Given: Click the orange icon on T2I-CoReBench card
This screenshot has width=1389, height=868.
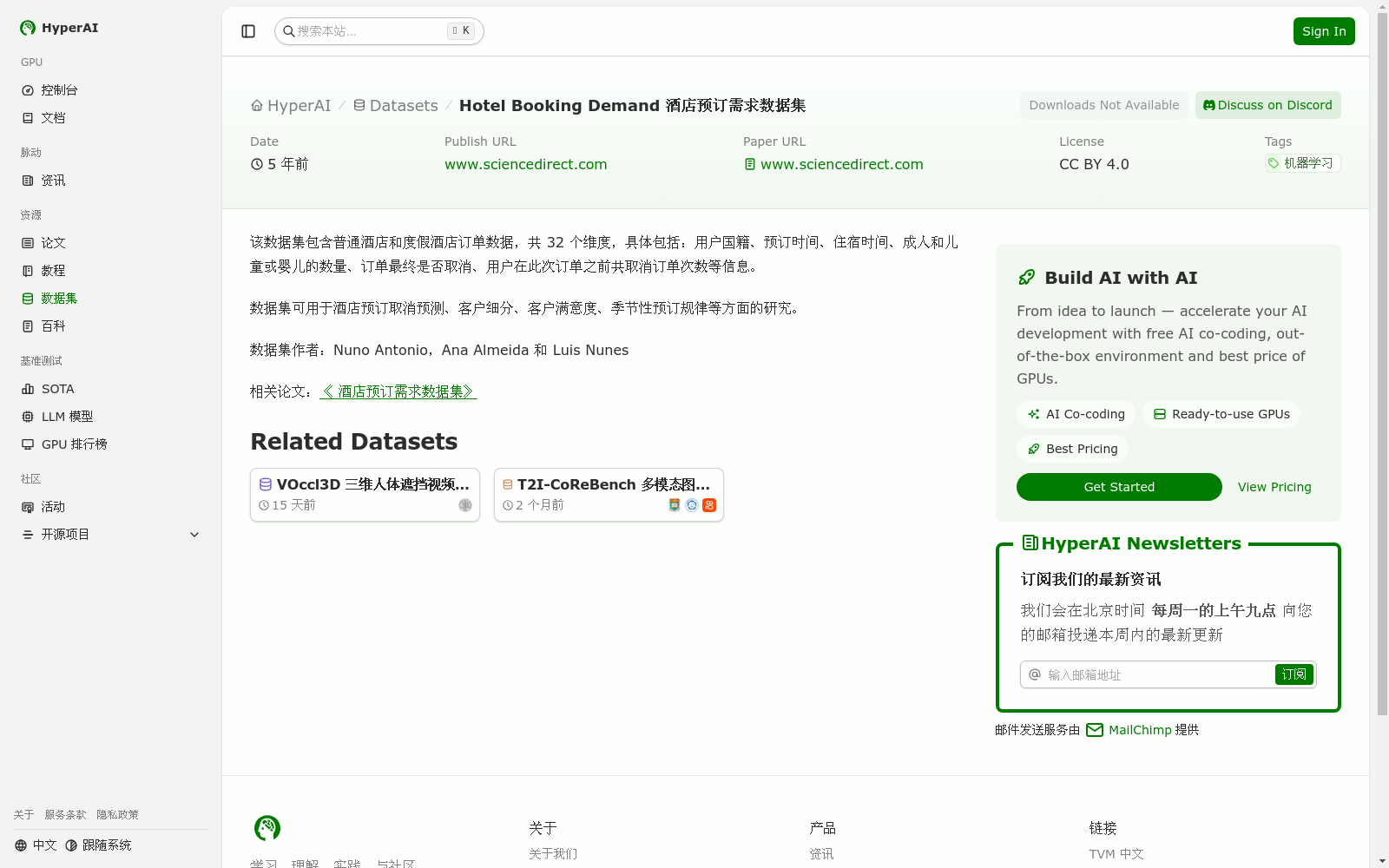Looking at the screenshot, I should 709,505.
